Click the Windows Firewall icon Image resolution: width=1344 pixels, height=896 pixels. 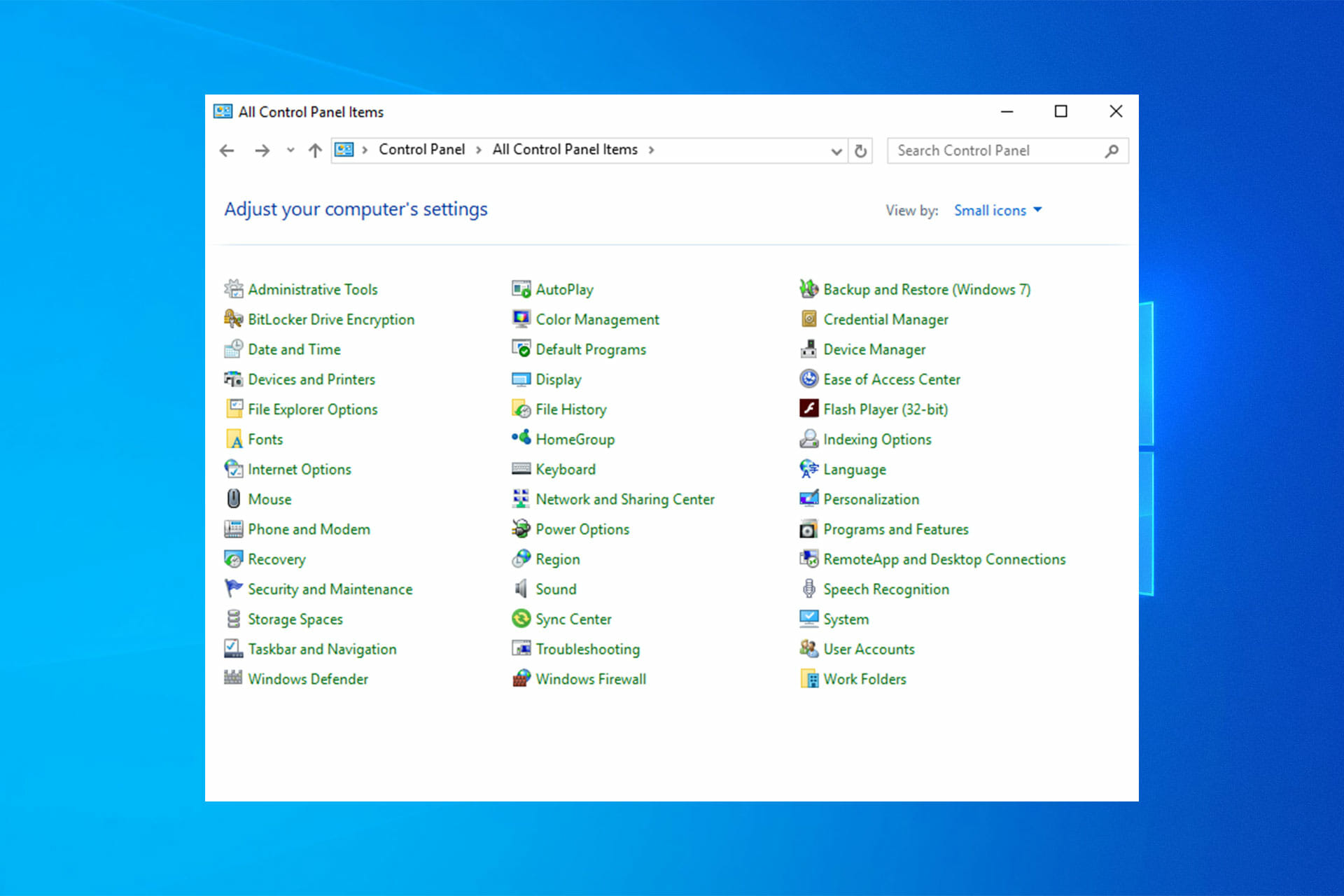(x=521, y=679)
